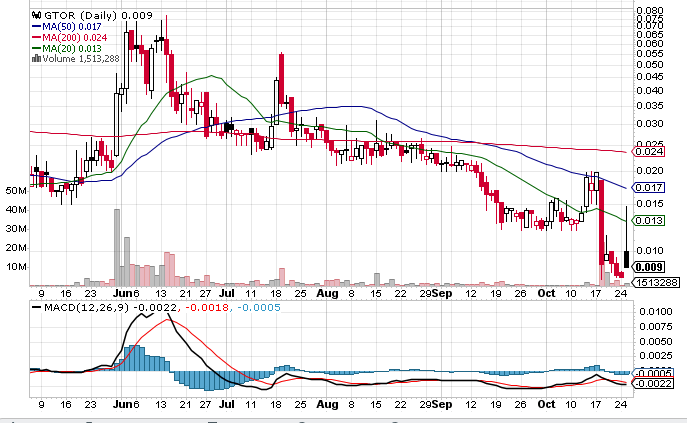Screen dimensions: 687x423
Task: Click the 50M volume axis label
Action: coord(16,191)
